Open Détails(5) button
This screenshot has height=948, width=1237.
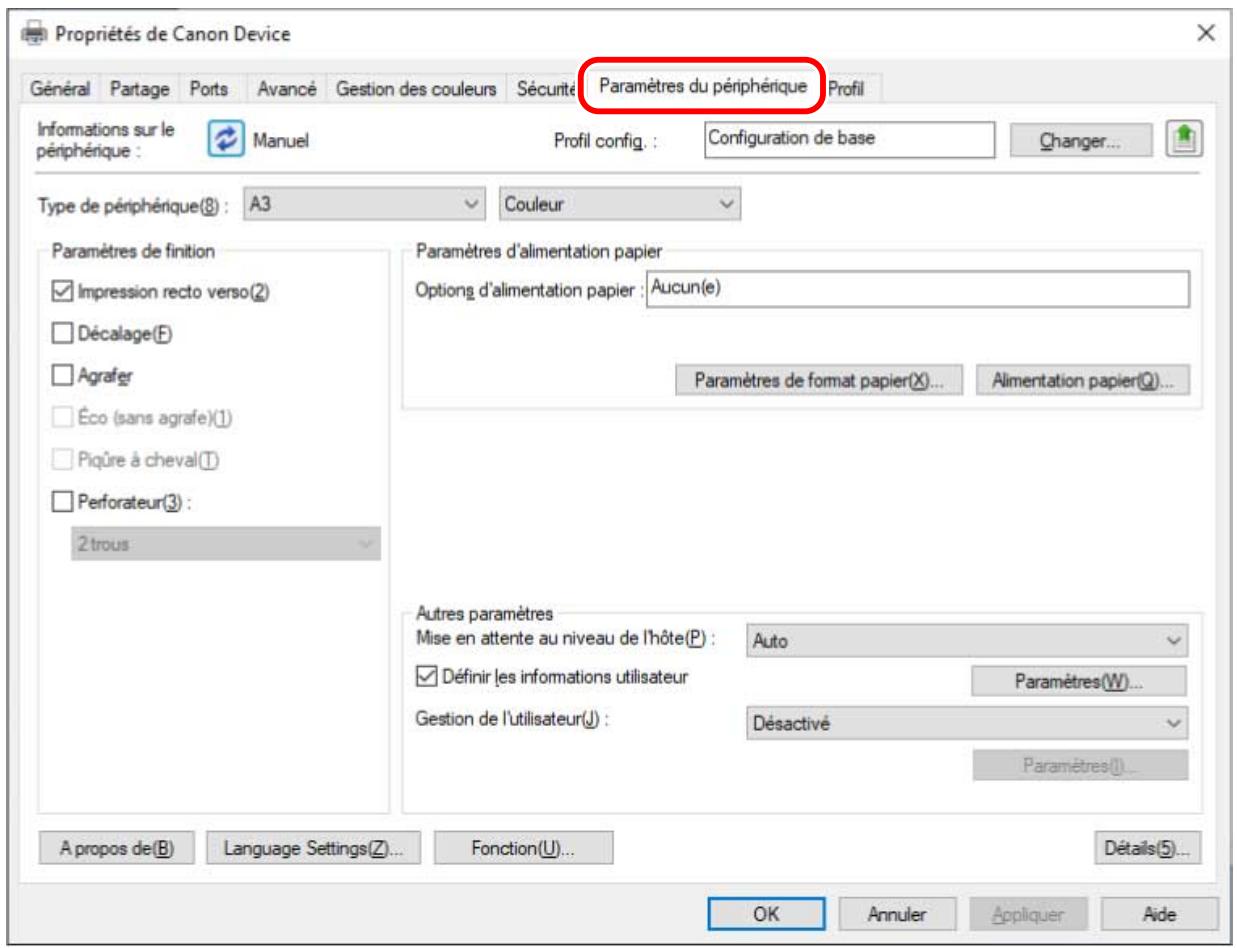click(x=1146, y=849)
